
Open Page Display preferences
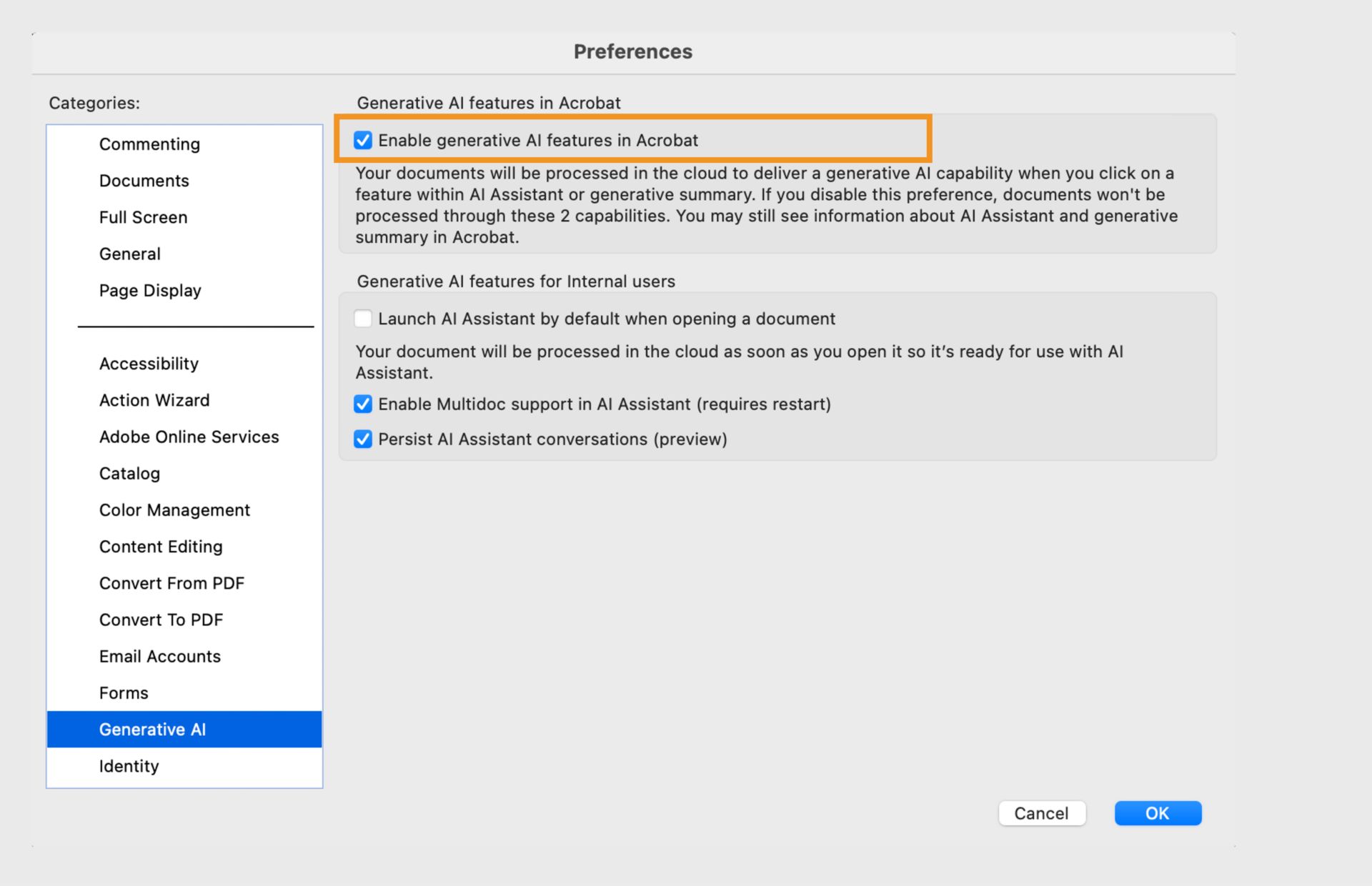[x=150, y=291]
